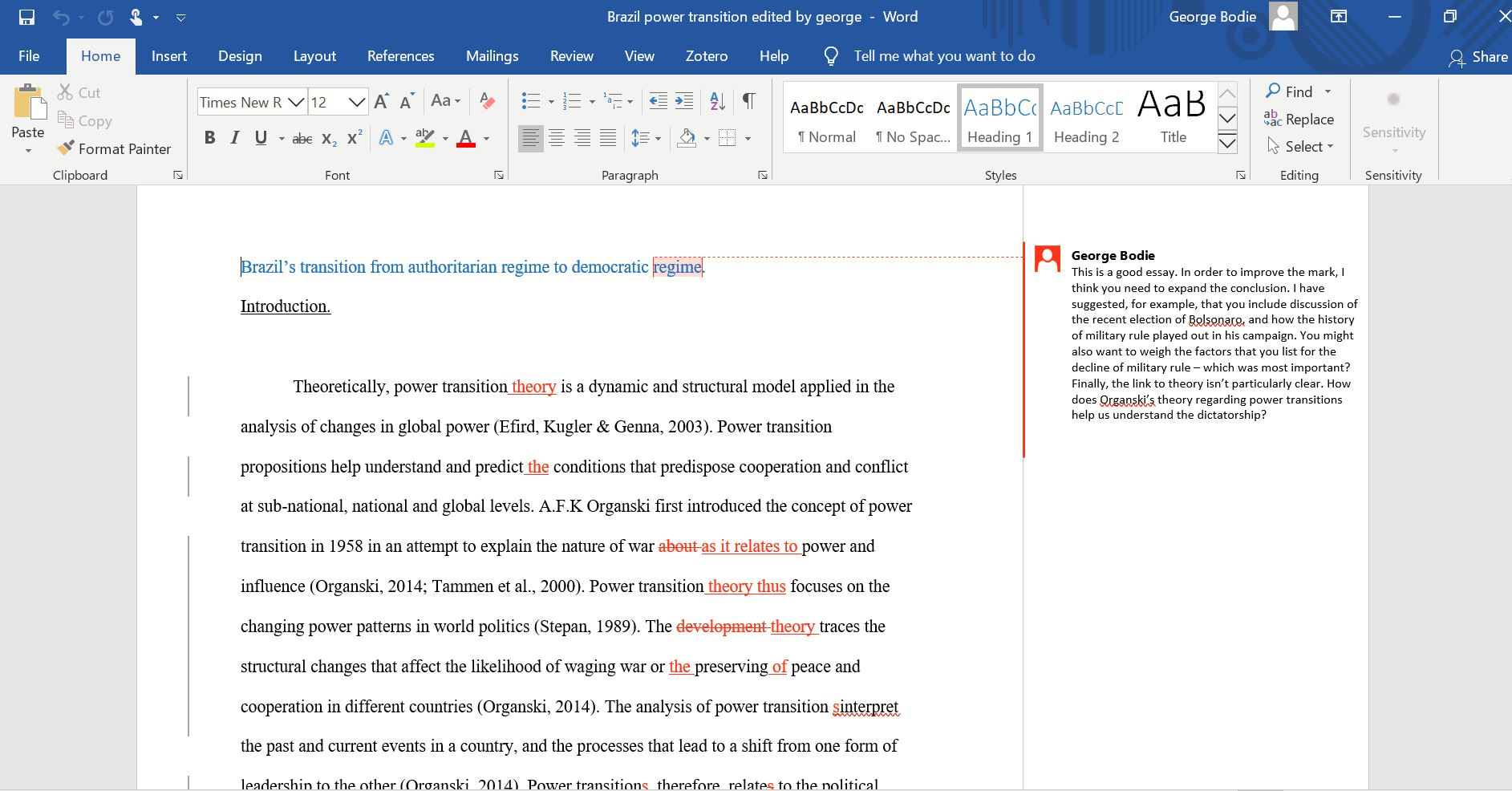Viewport: 1512px width, 791px height.
Task: Open font name dropdown
Action: tap(296, 102)
